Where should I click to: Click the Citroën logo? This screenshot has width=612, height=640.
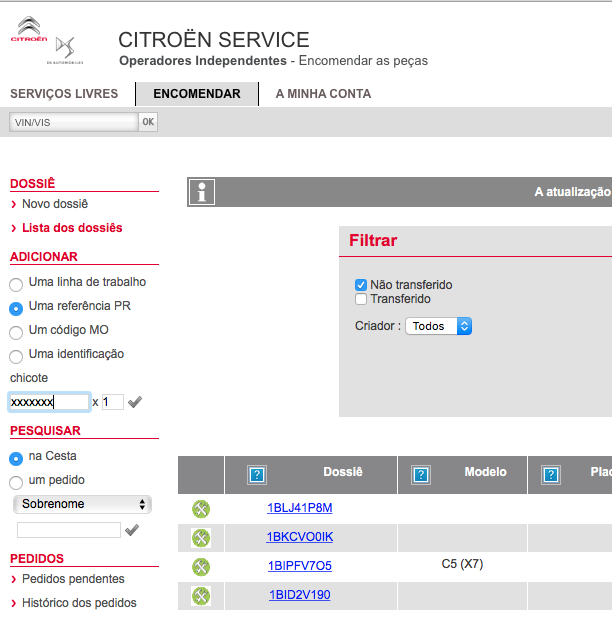[29, 31]
